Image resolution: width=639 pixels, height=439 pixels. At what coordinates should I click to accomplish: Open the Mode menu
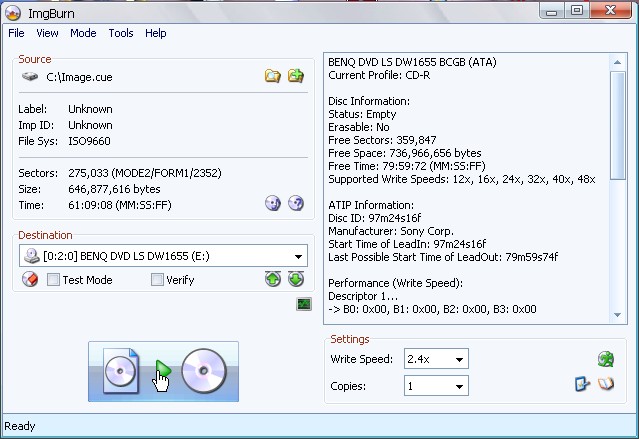tap(83, 33)
